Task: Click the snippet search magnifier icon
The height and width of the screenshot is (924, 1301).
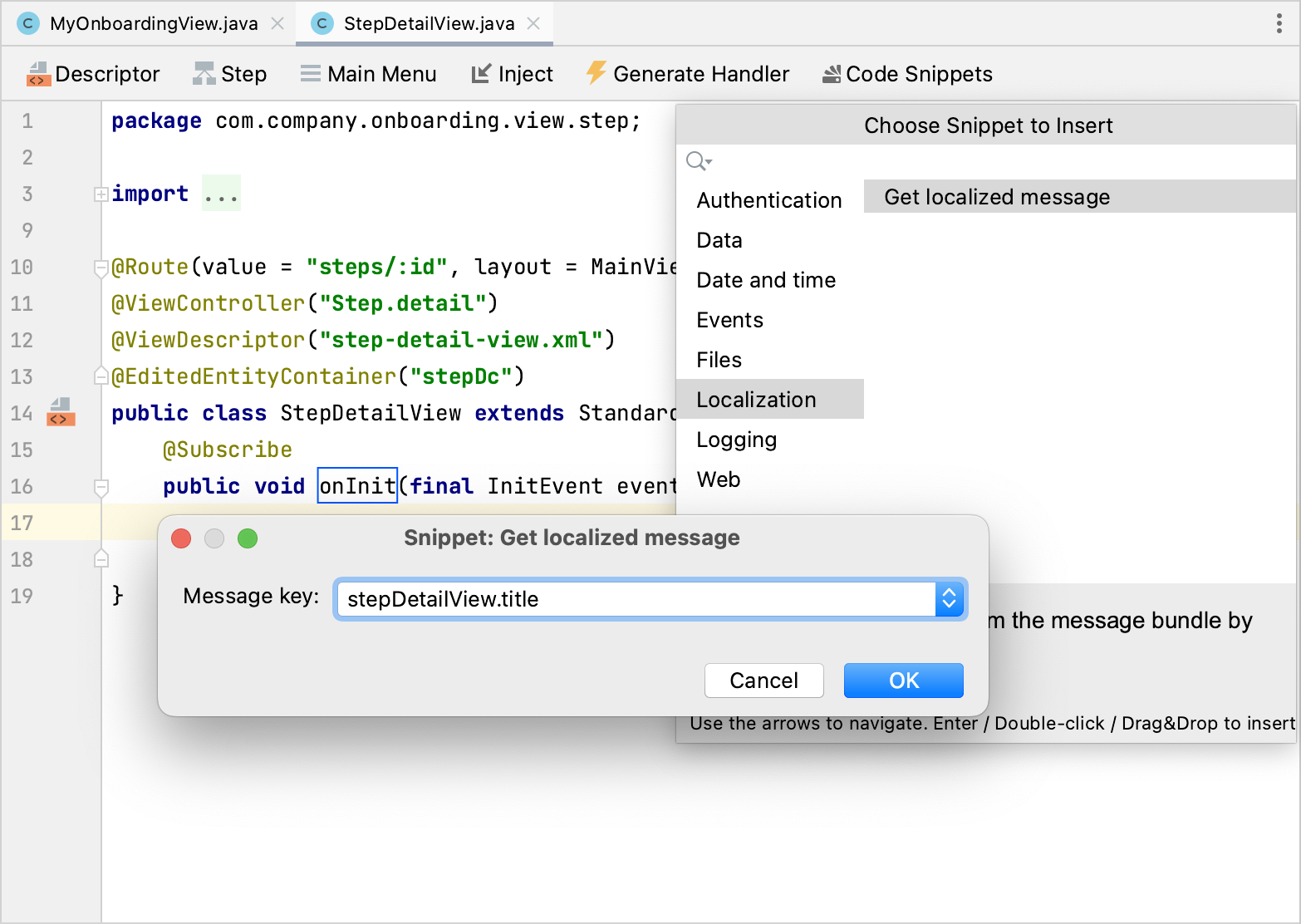Action: (699, 160)
